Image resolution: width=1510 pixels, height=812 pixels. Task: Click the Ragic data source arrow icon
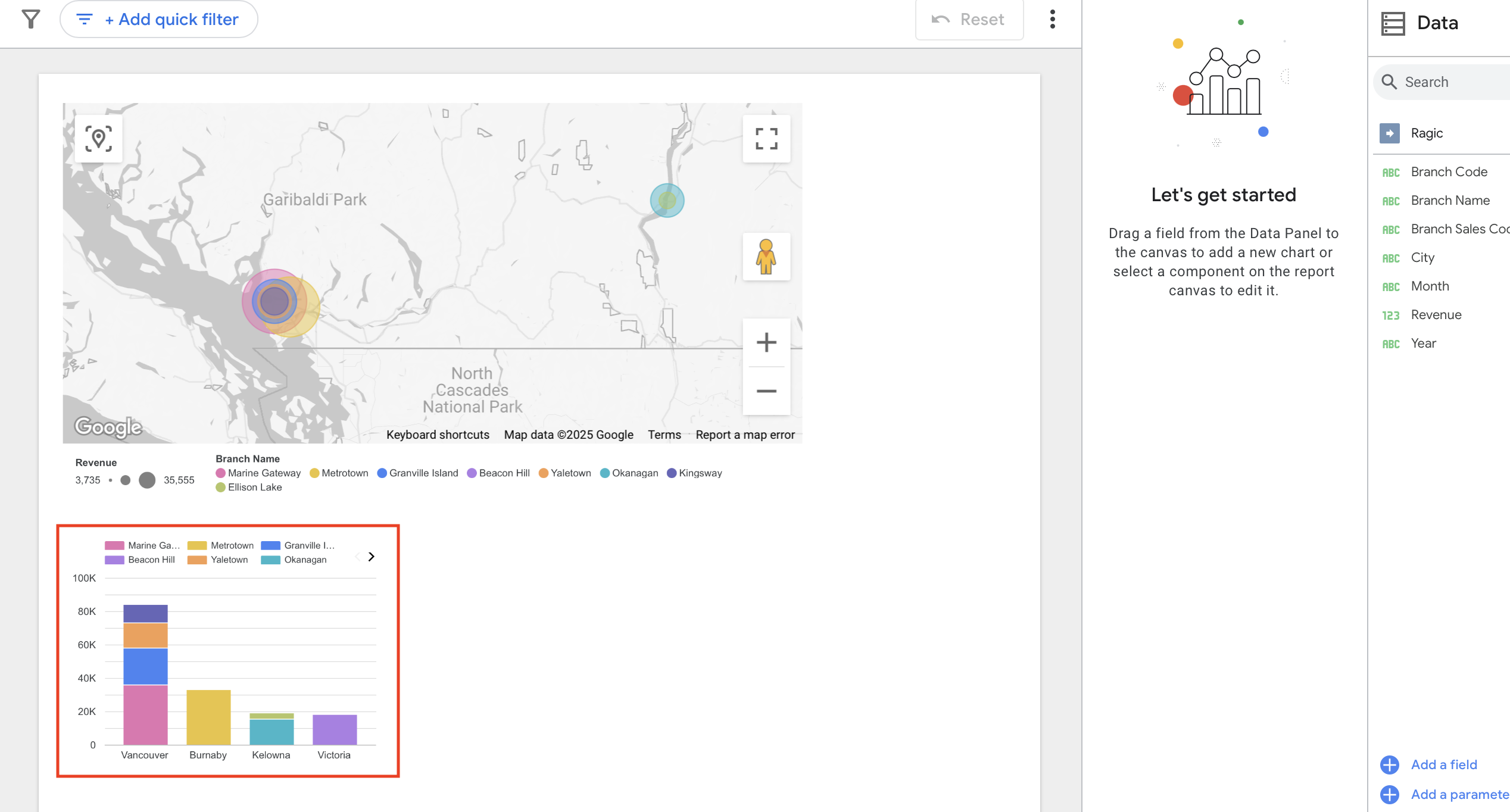(1389, 133)
